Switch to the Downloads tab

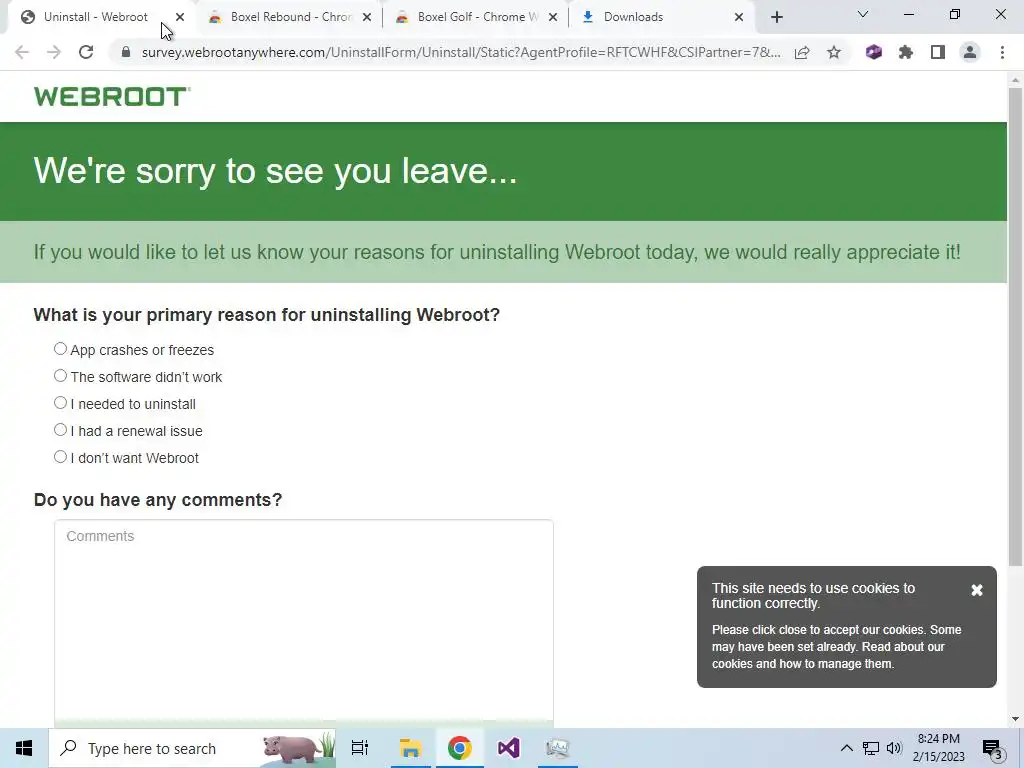click(662, 17)
